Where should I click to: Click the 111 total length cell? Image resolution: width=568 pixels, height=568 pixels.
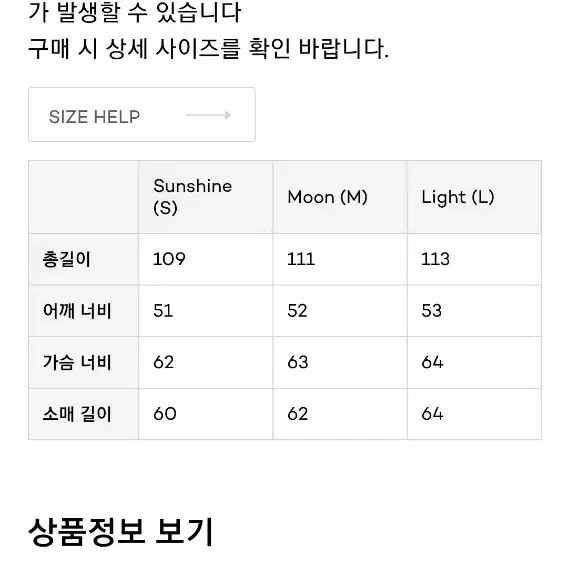click(x=340, y=259)
